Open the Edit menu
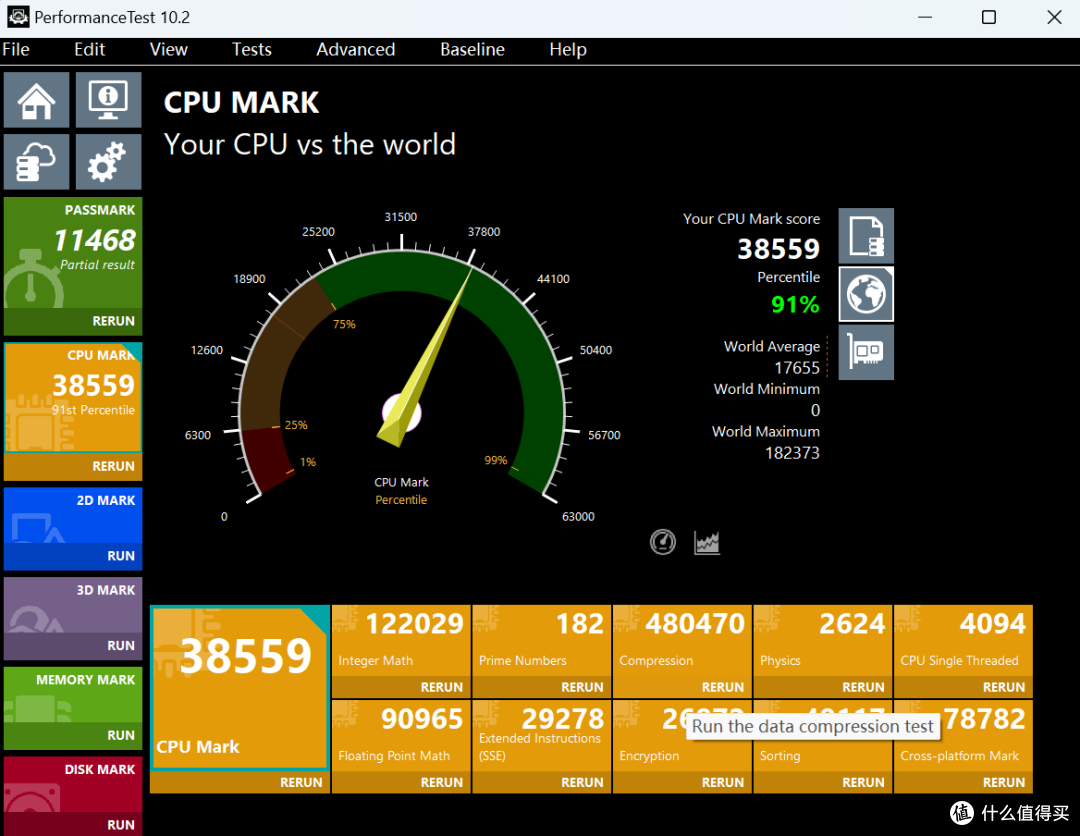This screenshot has width=1080, height=836. [90, 50]
